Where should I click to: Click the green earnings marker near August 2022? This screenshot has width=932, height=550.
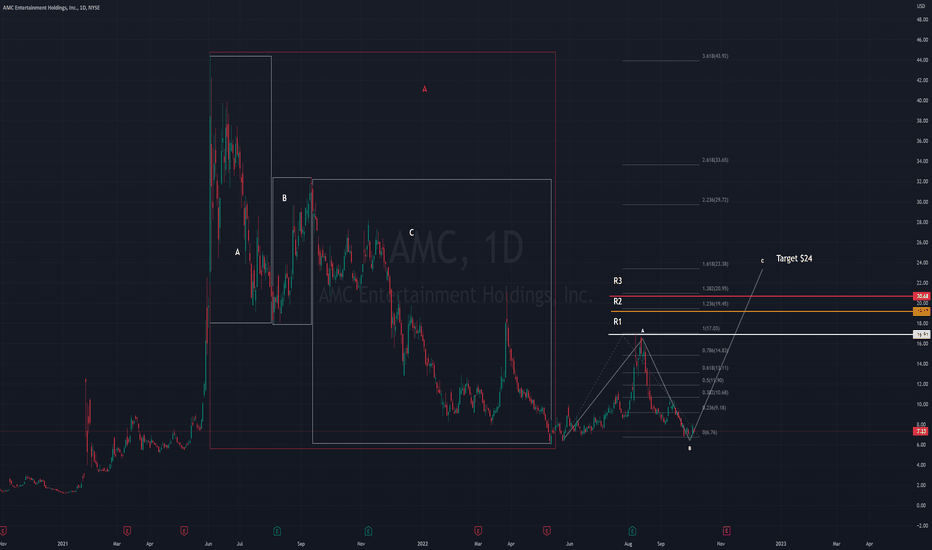(x=632, y=530)
